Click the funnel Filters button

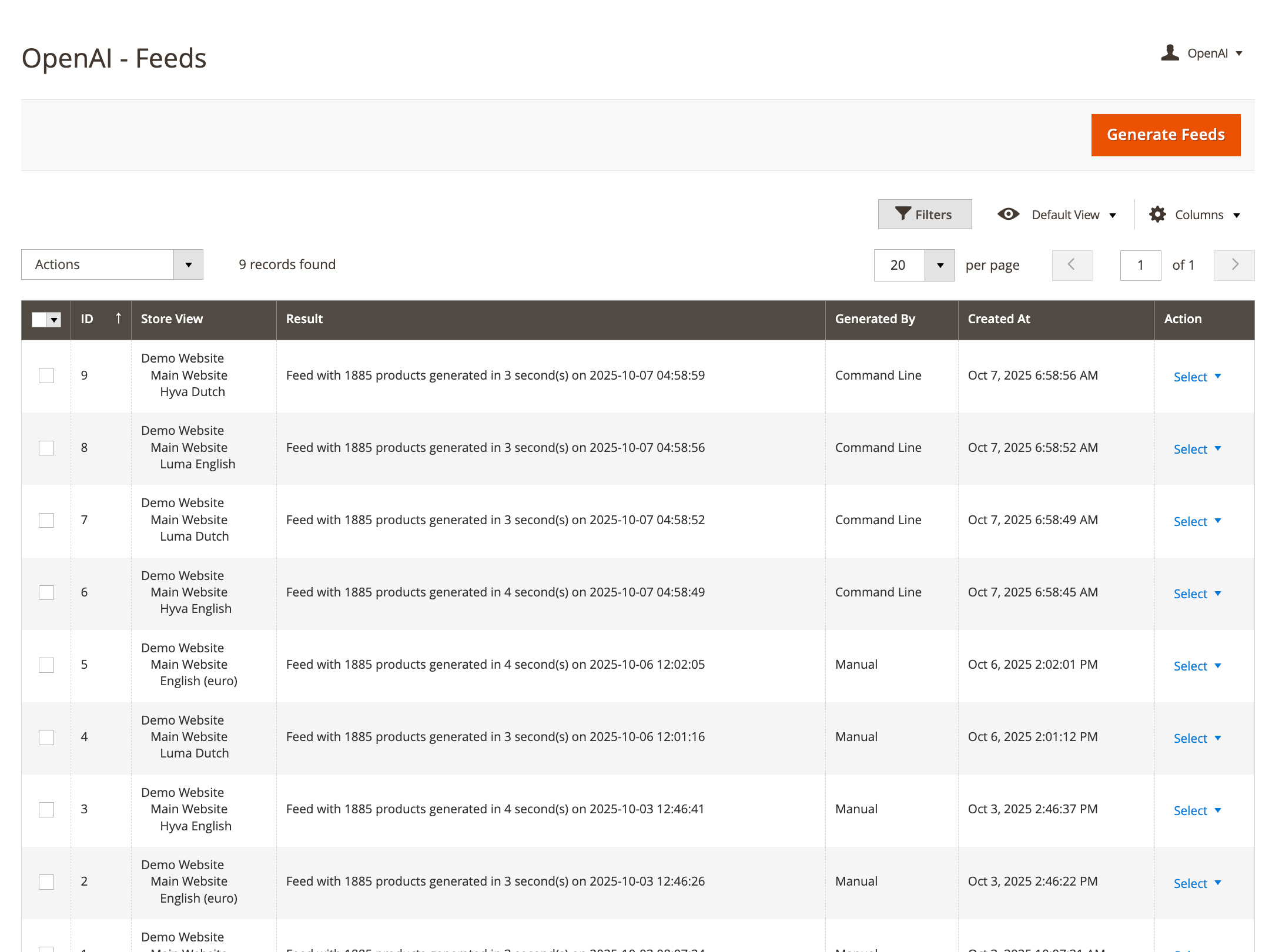click(924, 214)
